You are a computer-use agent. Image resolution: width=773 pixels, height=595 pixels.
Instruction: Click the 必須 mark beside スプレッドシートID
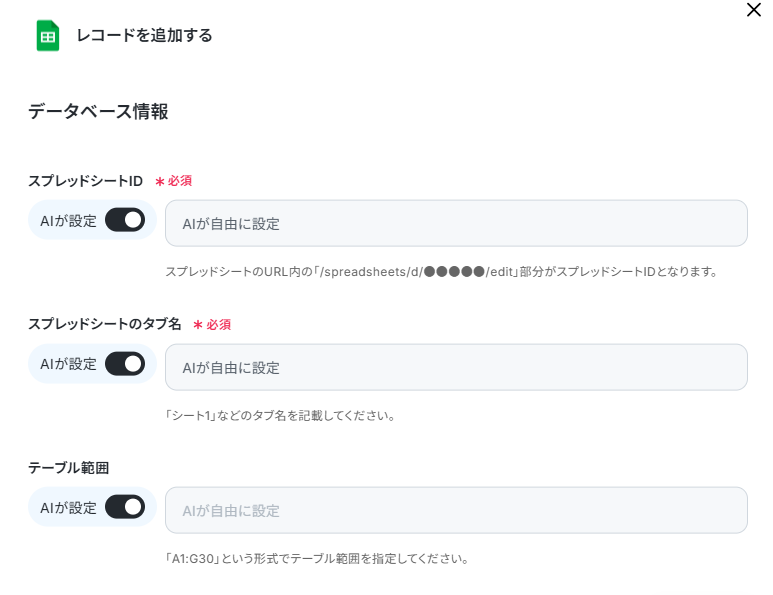(174, 181)
